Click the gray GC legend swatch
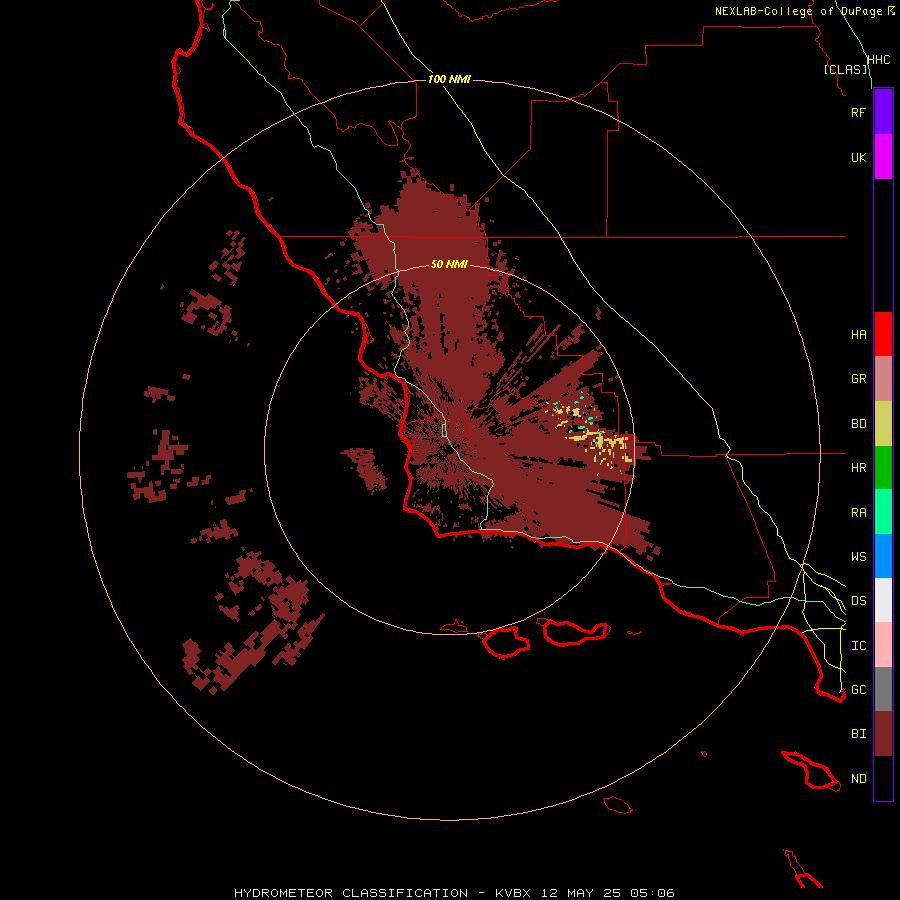 (x=883, y=689)
